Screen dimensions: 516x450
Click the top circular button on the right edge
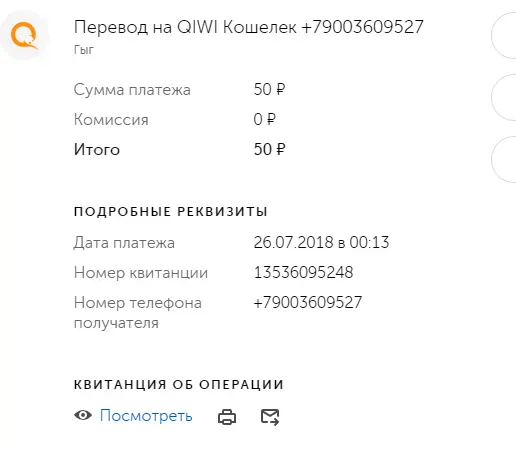504,35
